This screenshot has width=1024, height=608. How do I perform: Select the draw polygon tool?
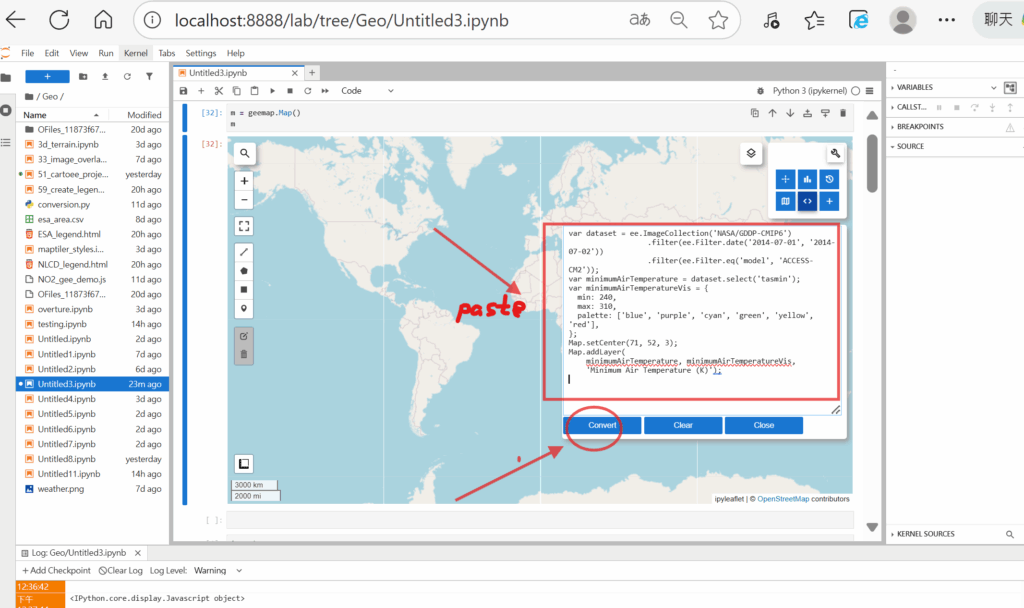[x=244, y=270]
